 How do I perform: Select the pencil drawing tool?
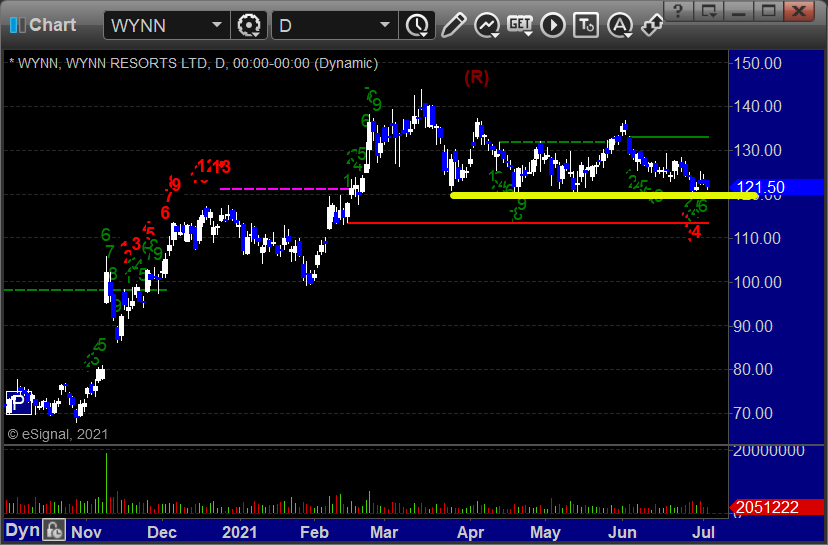pos(454,25)
